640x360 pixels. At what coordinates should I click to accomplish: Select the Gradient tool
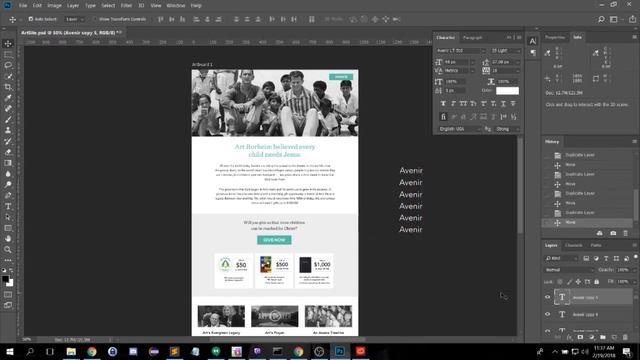(8, 163)
